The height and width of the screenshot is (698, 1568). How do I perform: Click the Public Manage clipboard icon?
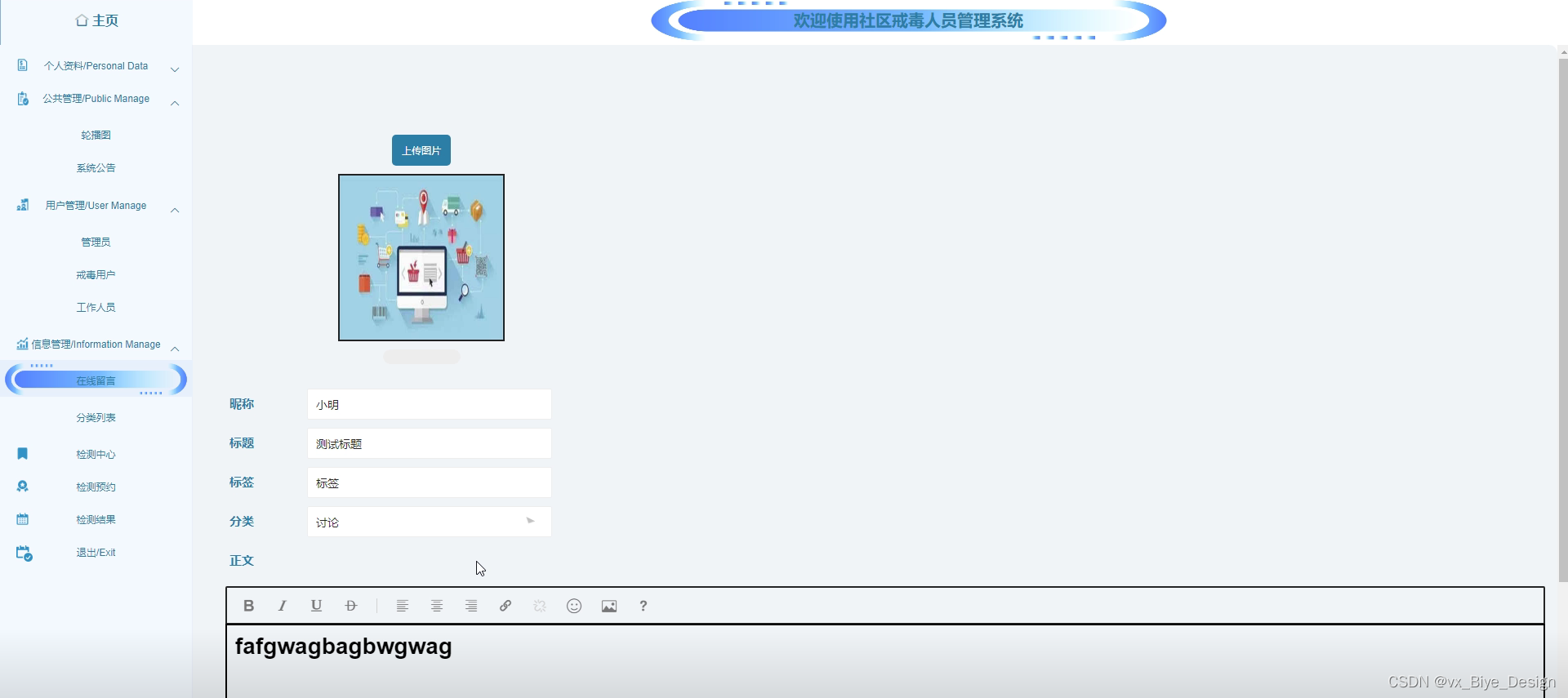click(23, 99)
